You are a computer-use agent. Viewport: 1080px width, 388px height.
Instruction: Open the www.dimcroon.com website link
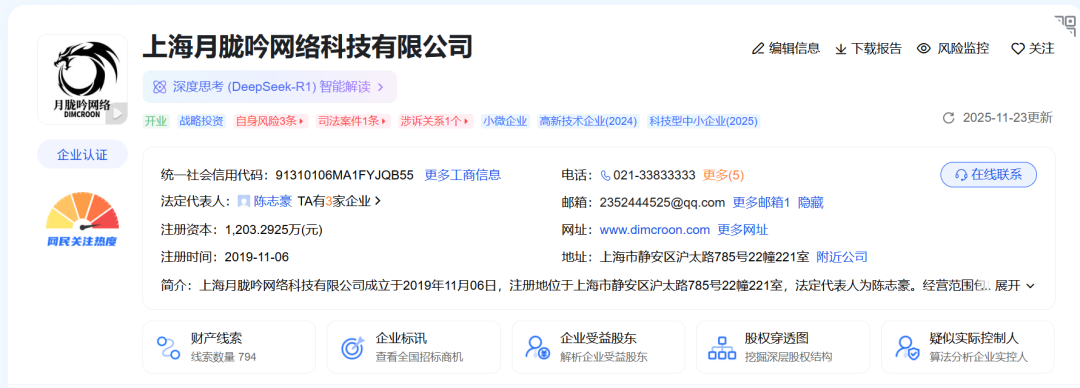[x=655, y=229]
